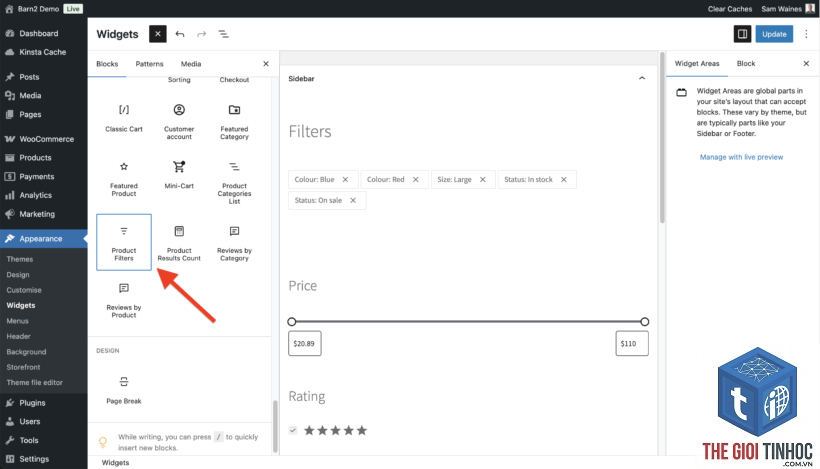Click the Update button
Viewport: 820px width, 469px height.
(x=774, y=34)
